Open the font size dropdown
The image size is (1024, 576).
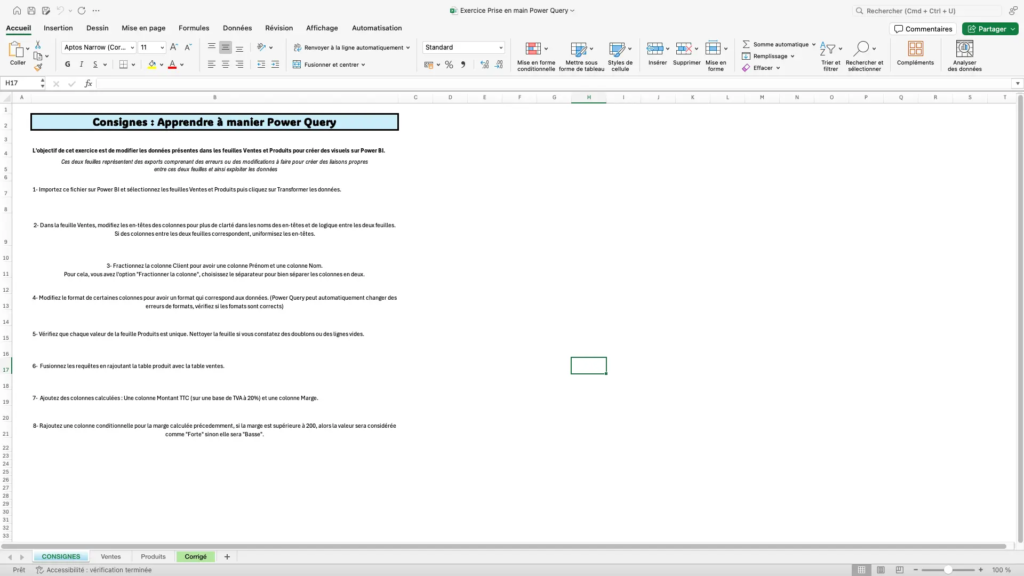click(x=162, y=47)
